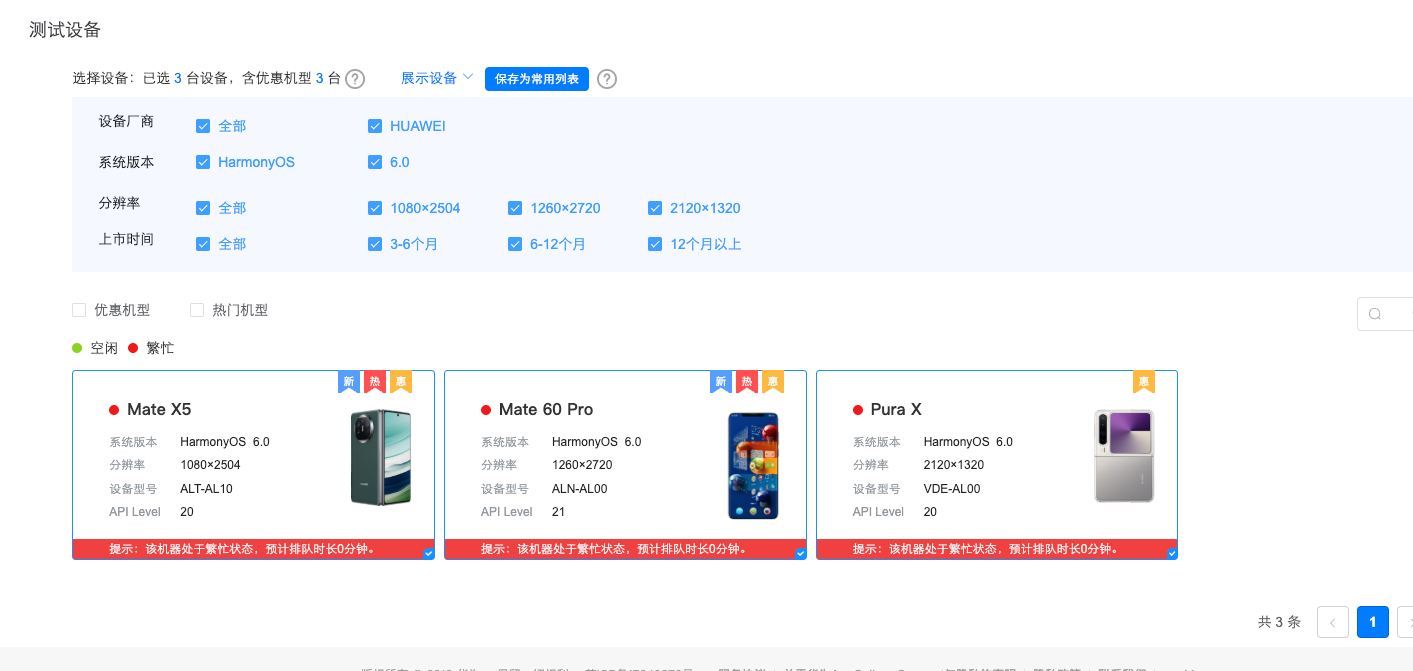Click the red 热 badge on Mate X5 card

375,381
